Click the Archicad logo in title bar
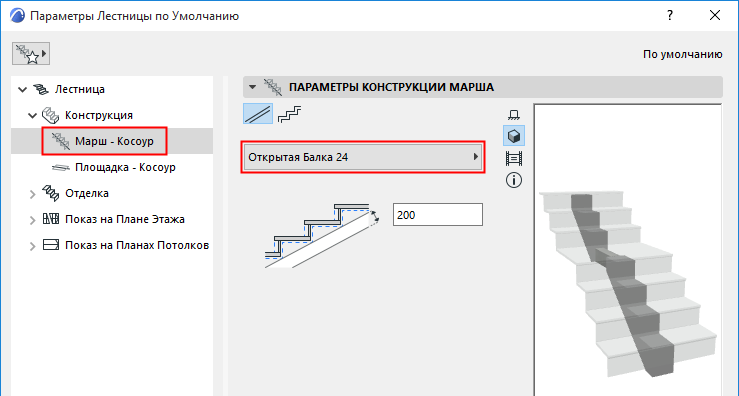 [x=17, y=16]
